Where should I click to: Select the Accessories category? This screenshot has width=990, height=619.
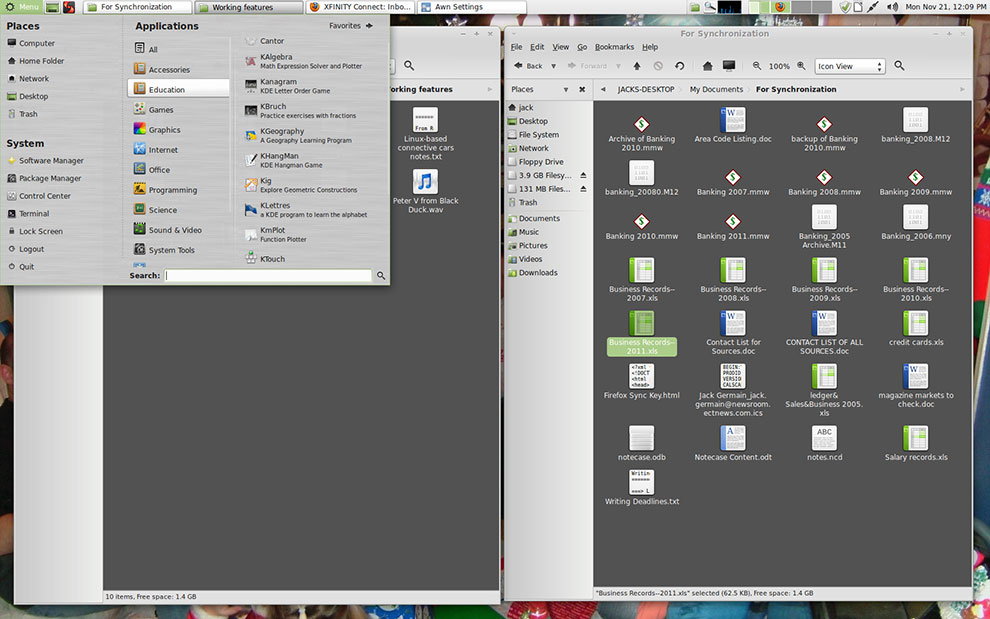pos(178,69)
